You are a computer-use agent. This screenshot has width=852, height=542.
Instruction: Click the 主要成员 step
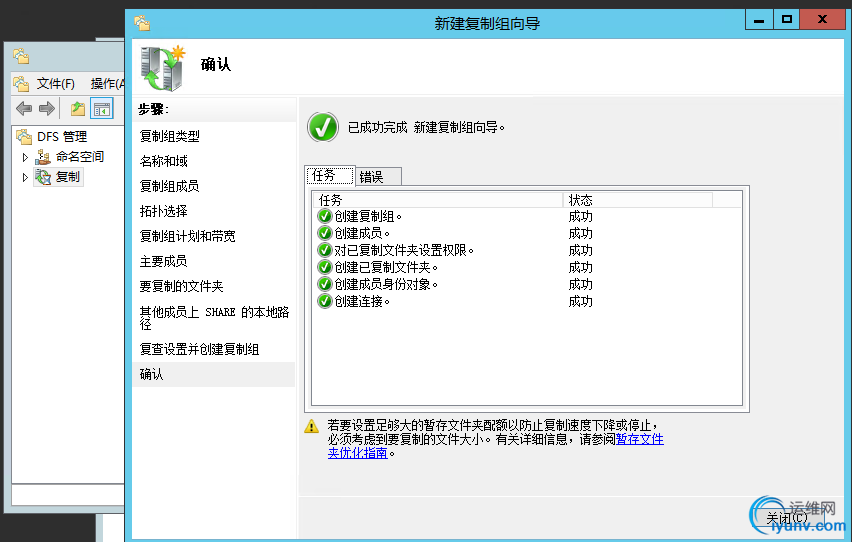click(164, 261)
